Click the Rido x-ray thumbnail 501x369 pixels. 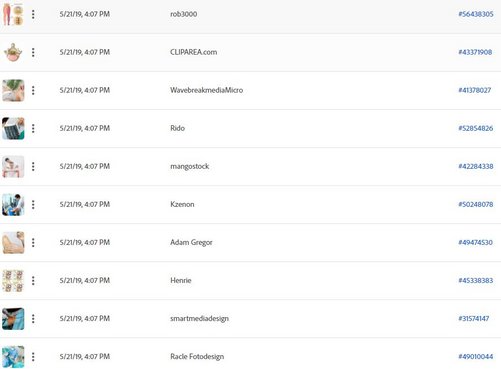(x=13, y=128)
